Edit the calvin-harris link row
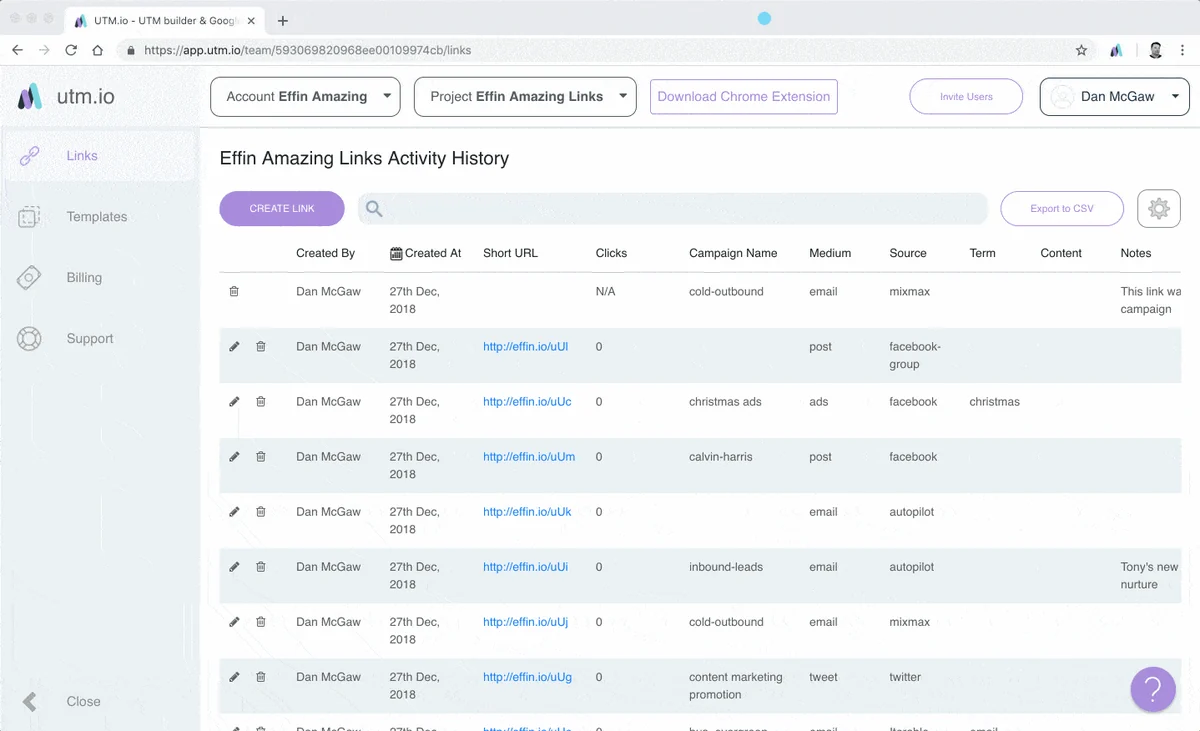Screen dimensions: 1200x731 (234, 457)
